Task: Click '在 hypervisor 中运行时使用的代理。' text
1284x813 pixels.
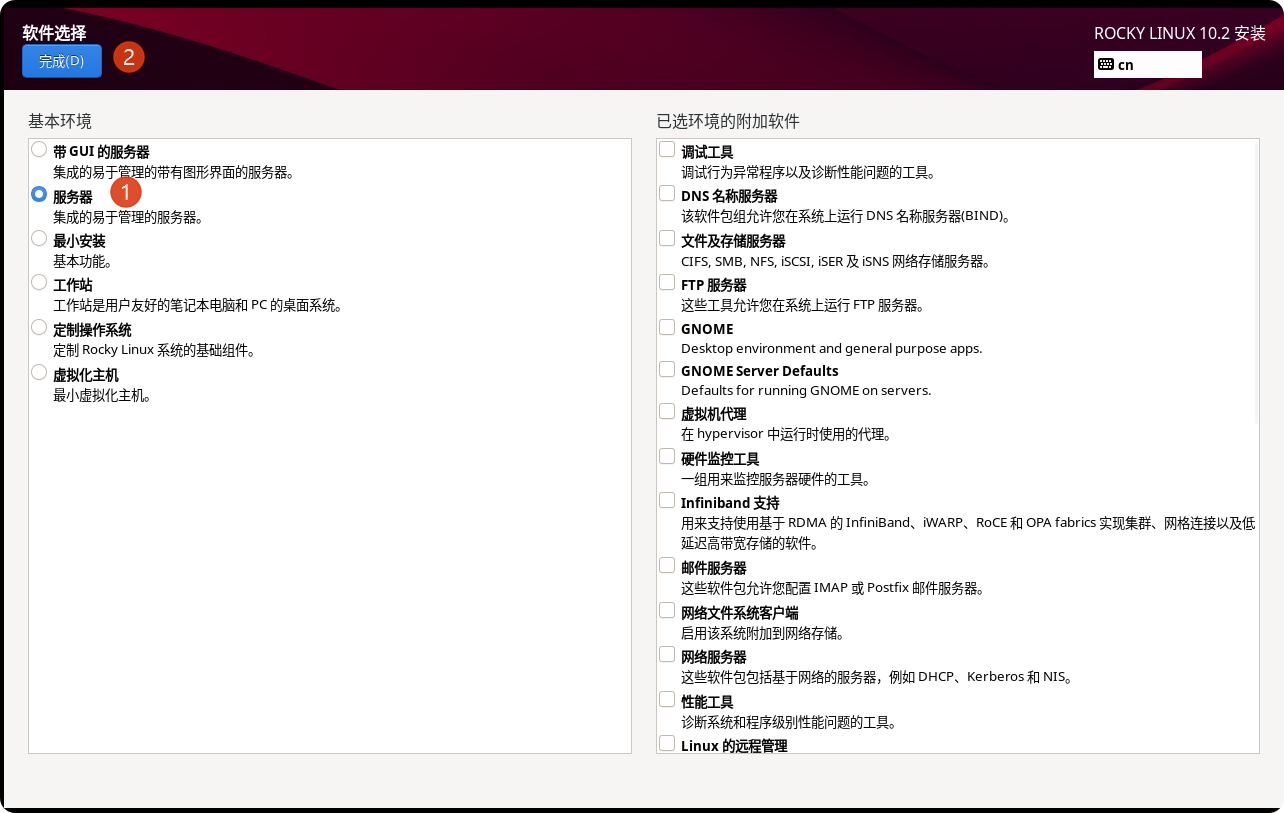Action: tap(786, 434)
